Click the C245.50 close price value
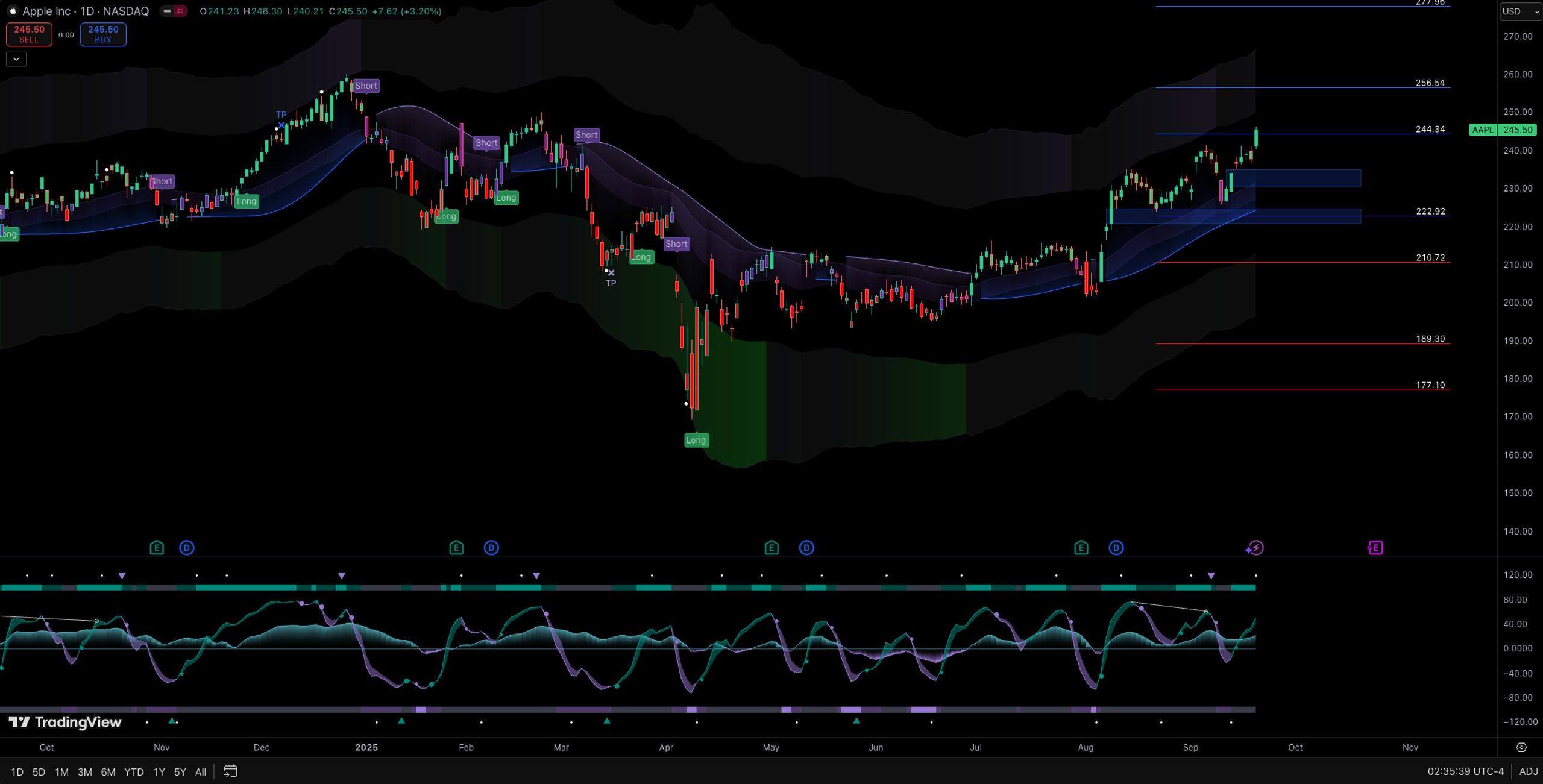 pos(348,11)
